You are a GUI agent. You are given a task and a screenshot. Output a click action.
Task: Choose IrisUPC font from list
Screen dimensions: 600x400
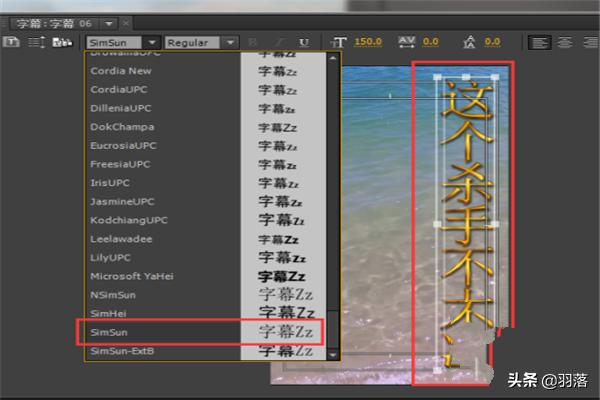[207, 183]
